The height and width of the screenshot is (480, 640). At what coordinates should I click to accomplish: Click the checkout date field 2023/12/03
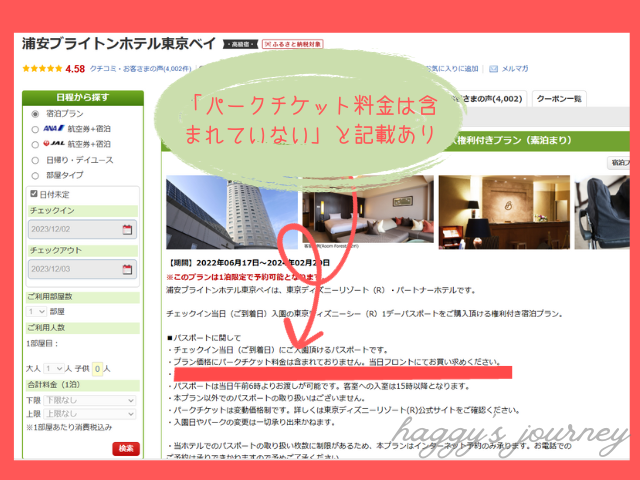(x=82, y=269)
